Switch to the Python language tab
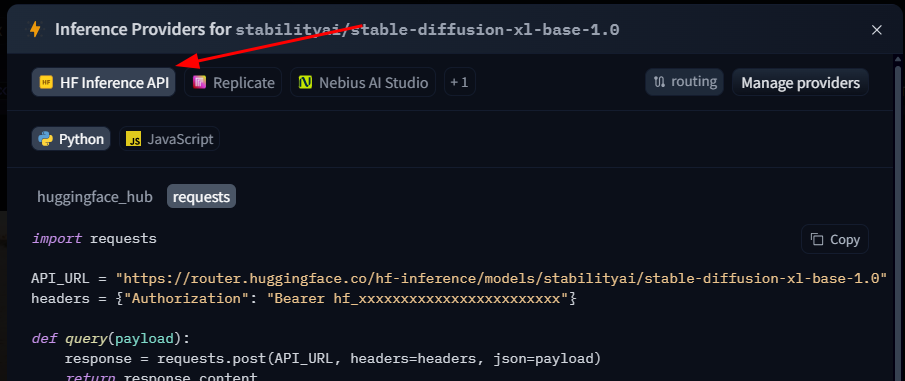This screenshot has width=905, height=381. click(x=71, y=139)
